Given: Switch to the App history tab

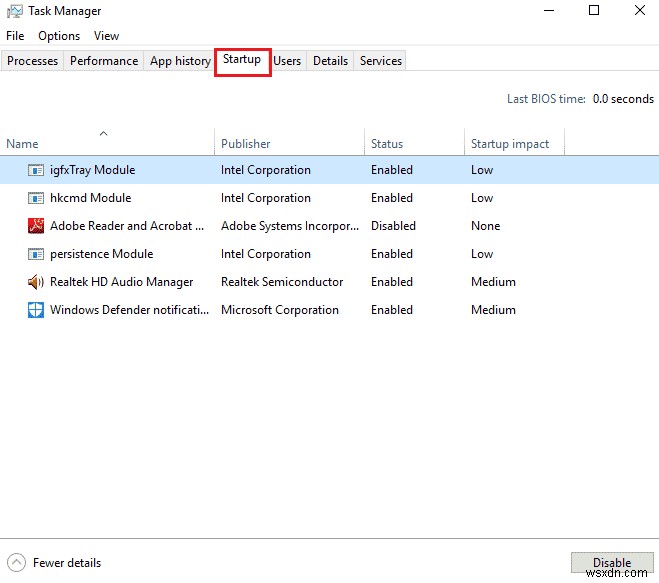Looking at the screenshot, I should point(180,61).
